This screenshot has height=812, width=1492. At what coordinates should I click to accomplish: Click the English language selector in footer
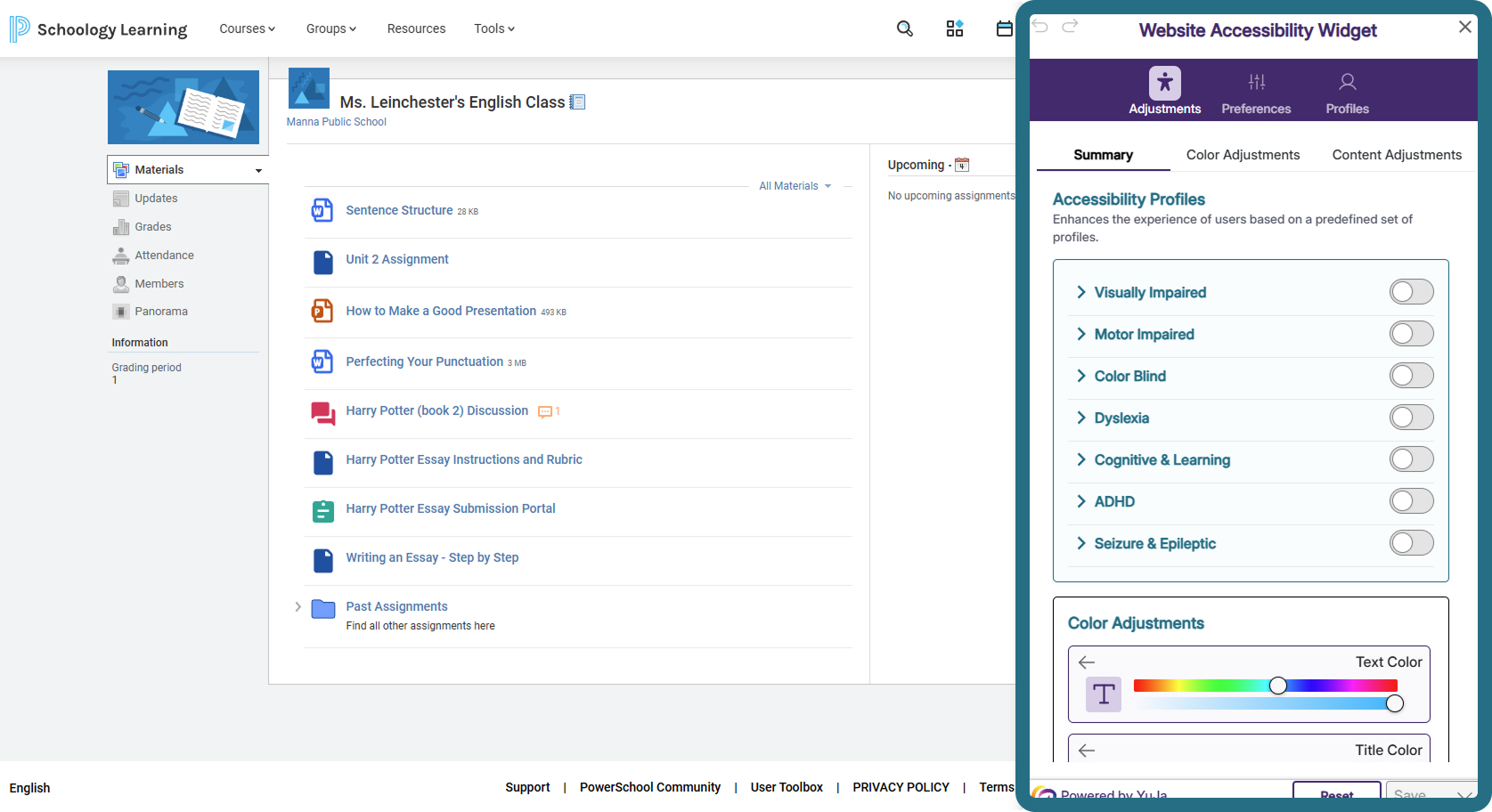[x=29, y=788]
